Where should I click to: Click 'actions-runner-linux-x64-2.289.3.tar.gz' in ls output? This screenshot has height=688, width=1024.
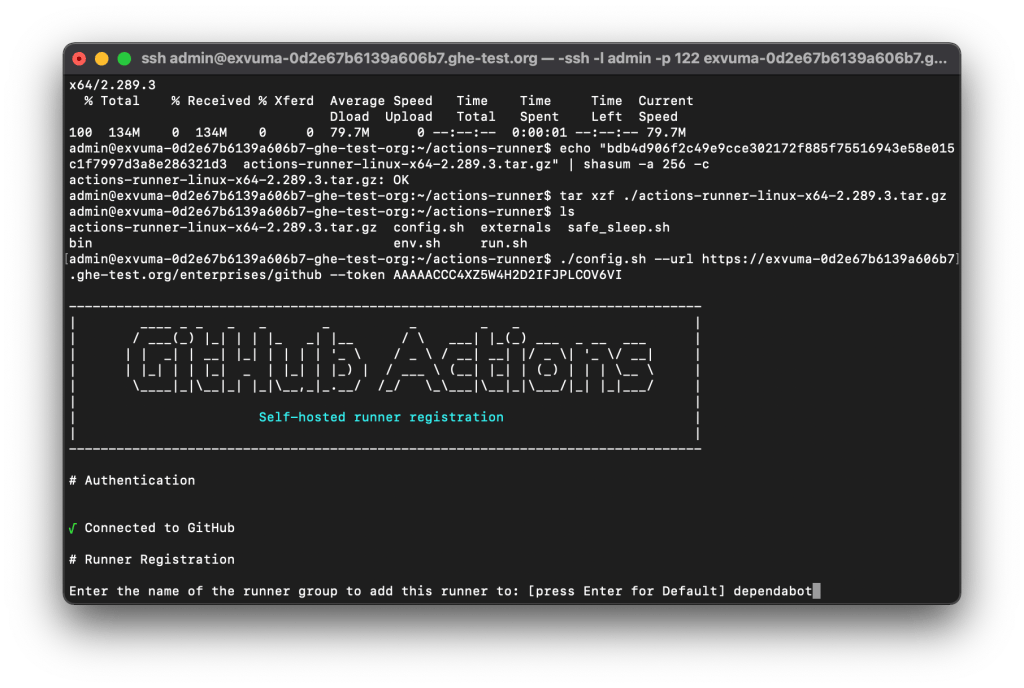click(x=223, y=228)
